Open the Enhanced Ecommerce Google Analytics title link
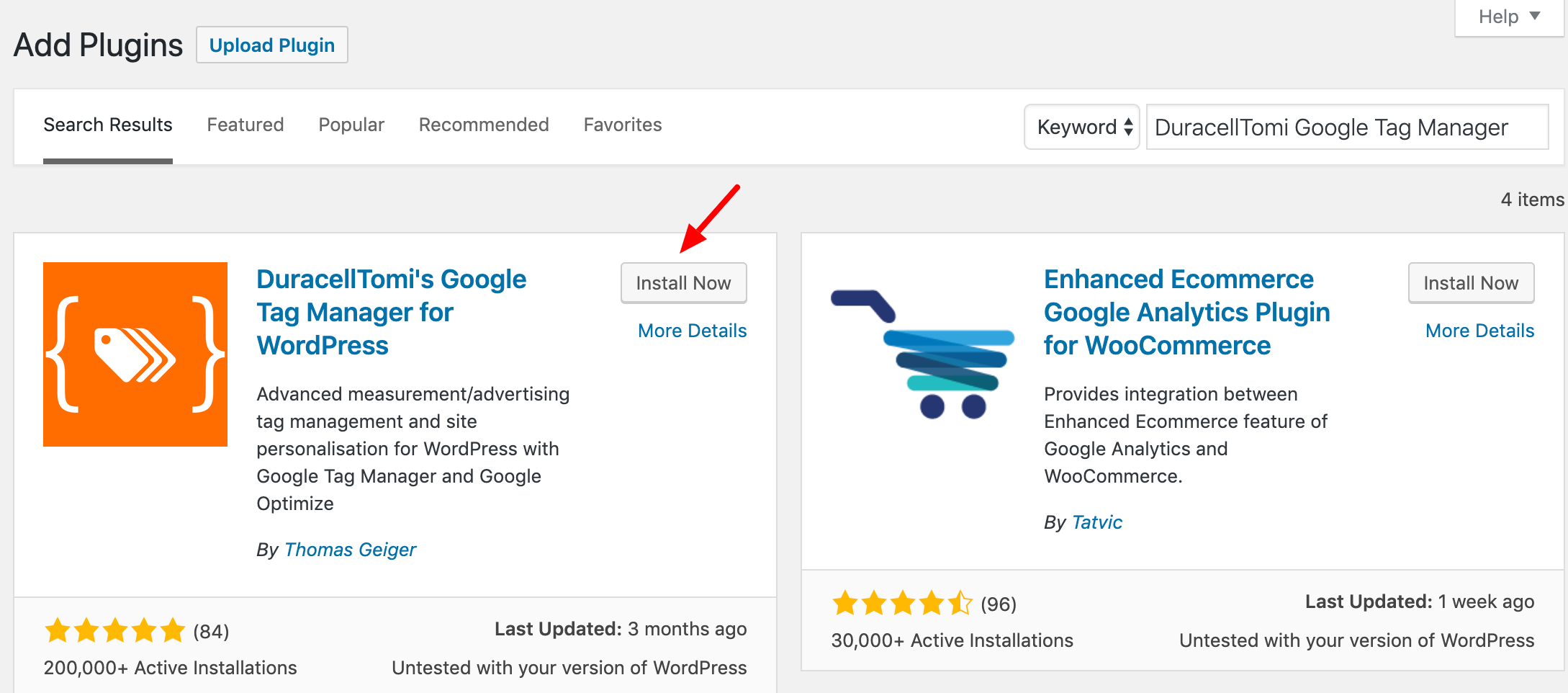 tap(1187, 312)
